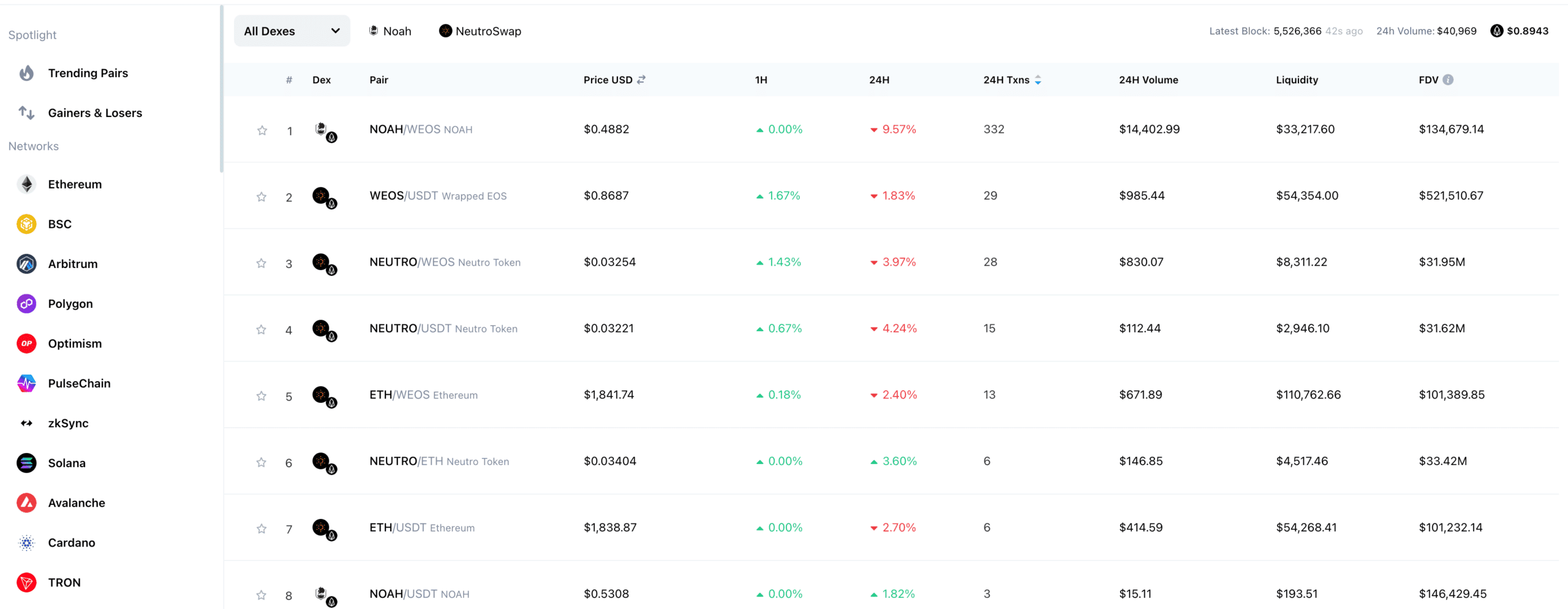The image size is (1568, 609).
Task: Click the BSC network icon
Action: [26, 224]
